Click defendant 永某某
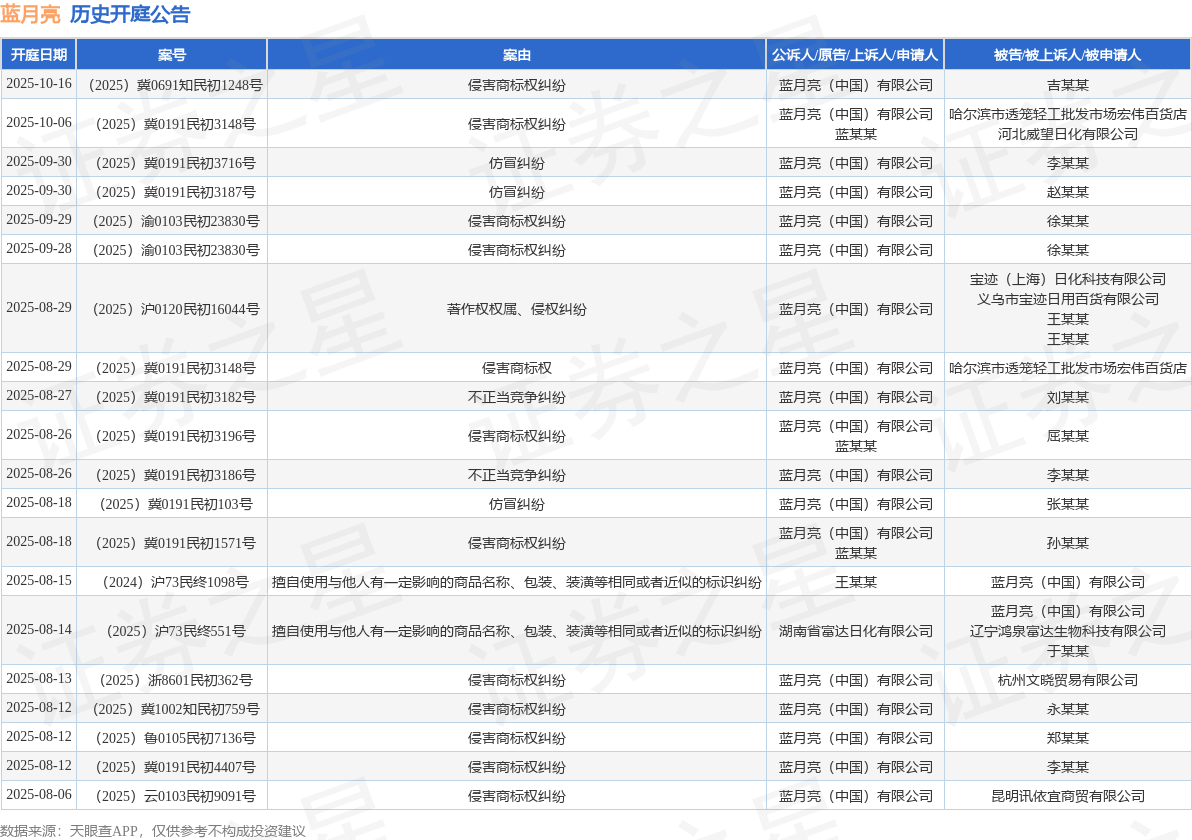Viewport: 1192px width, 840px height. tap(1067, 709)
